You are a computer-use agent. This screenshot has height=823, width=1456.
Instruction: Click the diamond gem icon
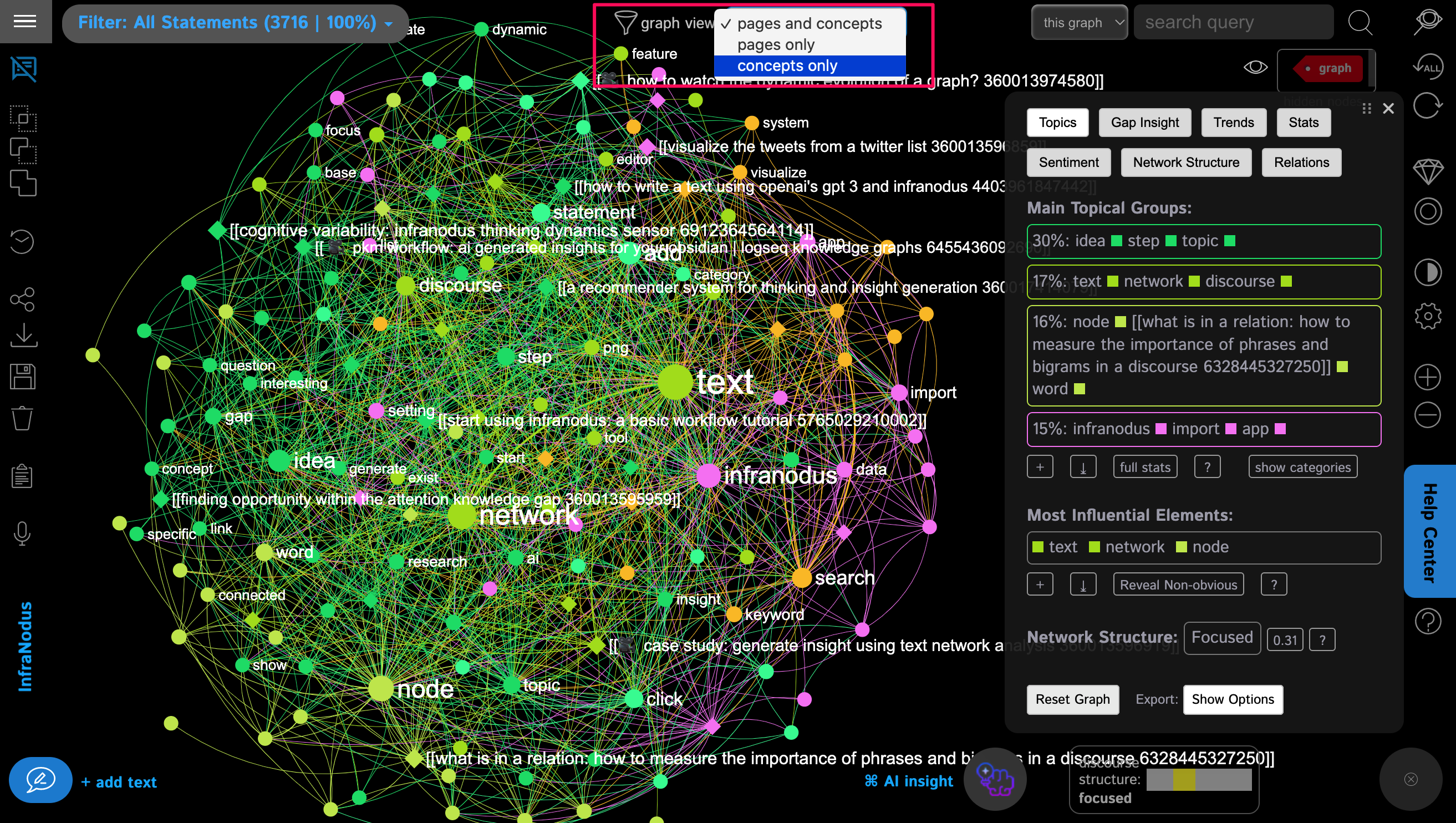(1428, 171)
